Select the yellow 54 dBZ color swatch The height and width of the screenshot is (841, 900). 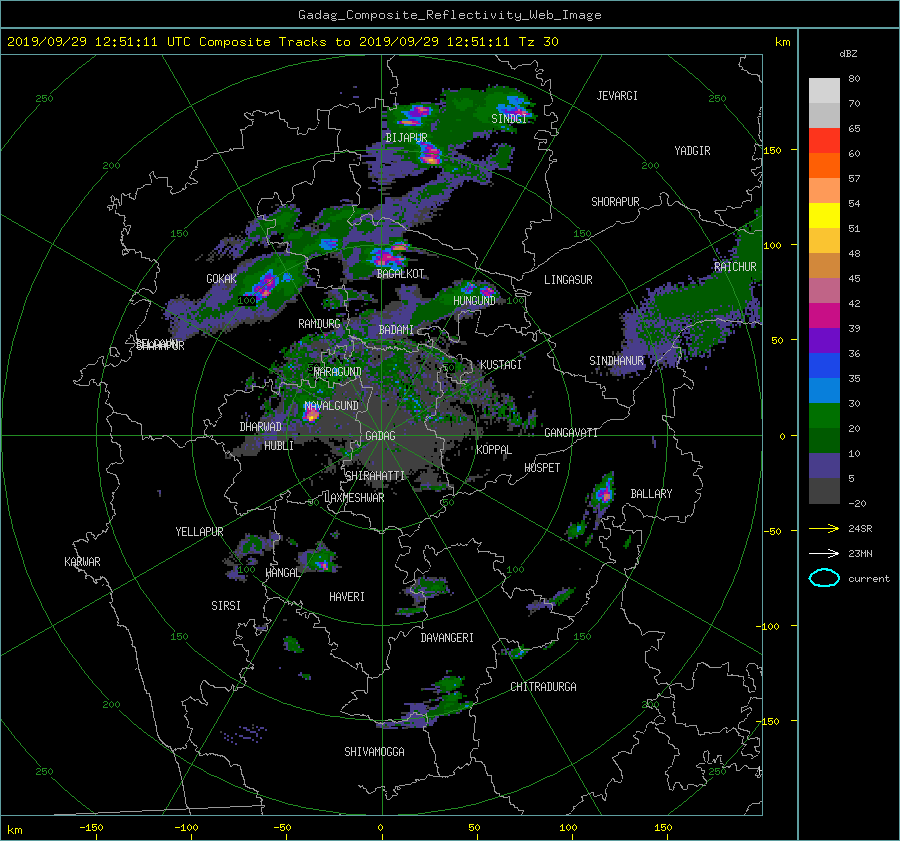pyautogui.click(x=824, y=216)
